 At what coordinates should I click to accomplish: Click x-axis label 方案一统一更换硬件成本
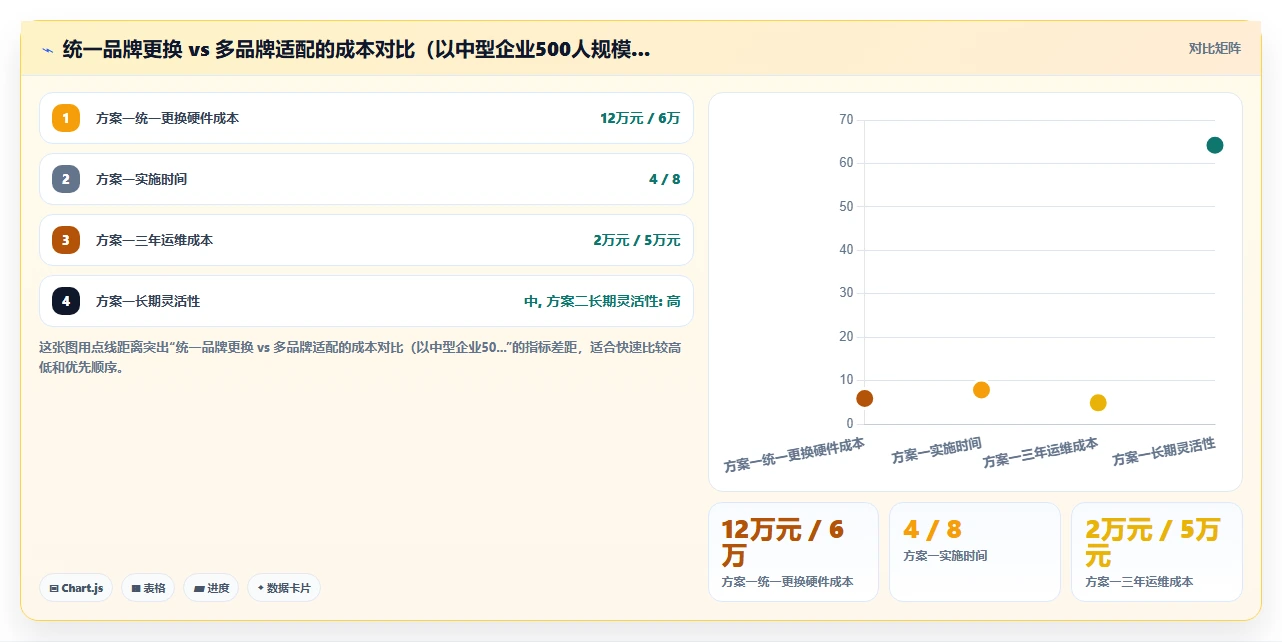(x=795, y=455)
